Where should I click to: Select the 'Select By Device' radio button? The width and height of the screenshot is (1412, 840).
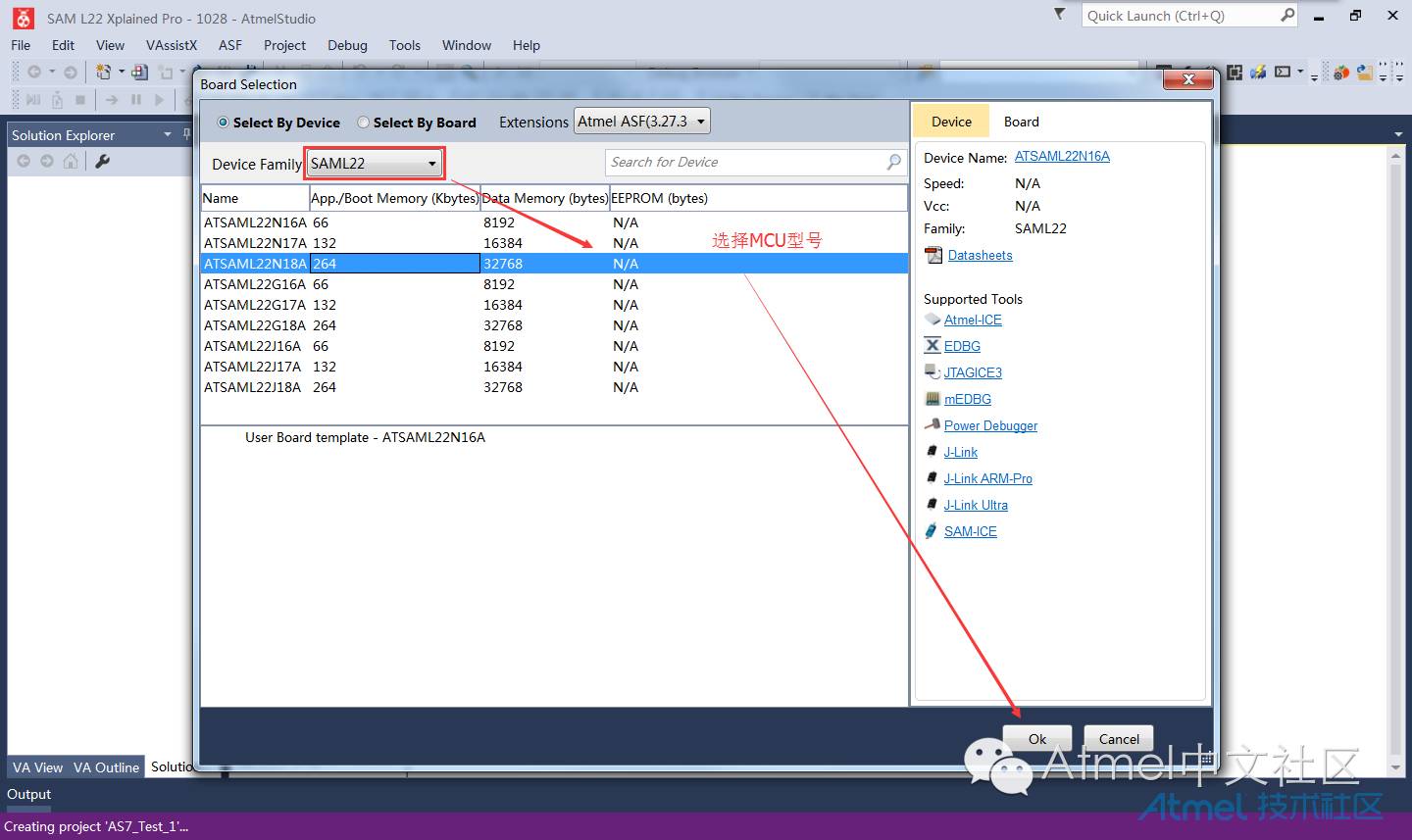tap(224, 123)
